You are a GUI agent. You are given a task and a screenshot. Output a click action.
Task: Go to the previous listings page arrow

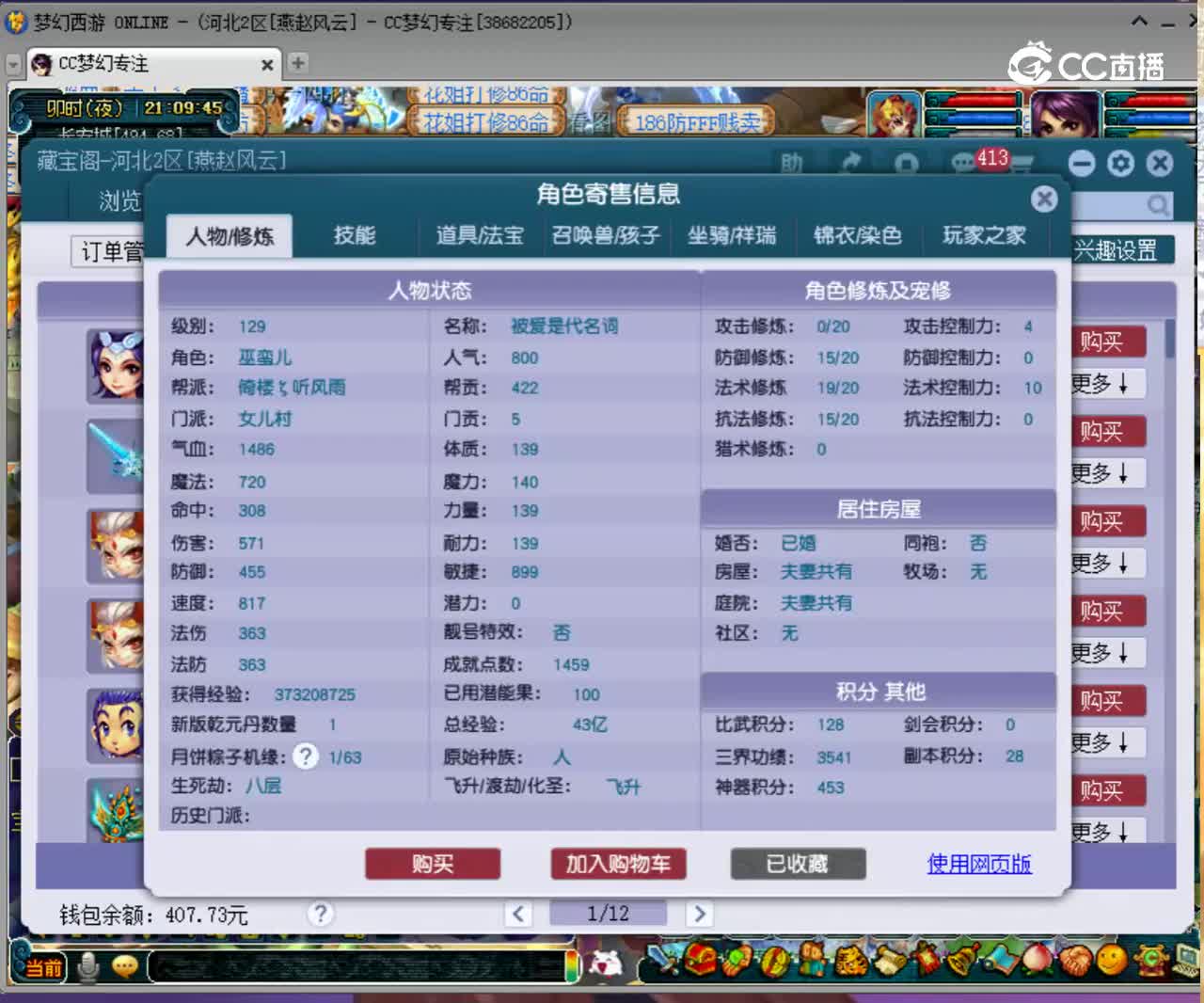pyautogui.click(x=518, y=913)
